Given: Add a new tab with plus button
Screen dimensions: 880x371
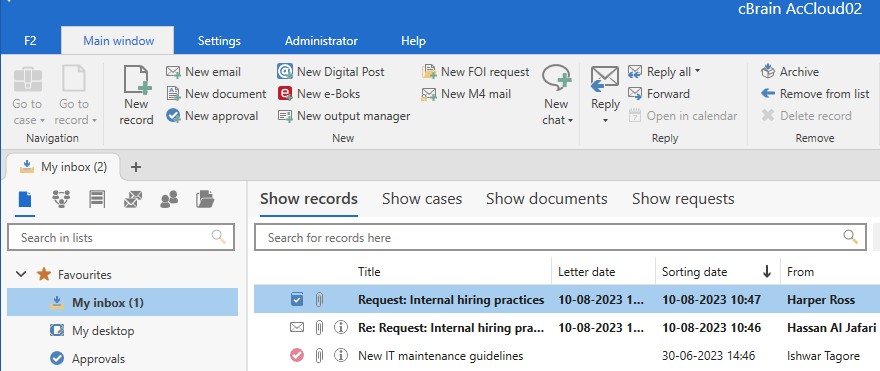Looking at the screenshot, I should pos(136,167).
